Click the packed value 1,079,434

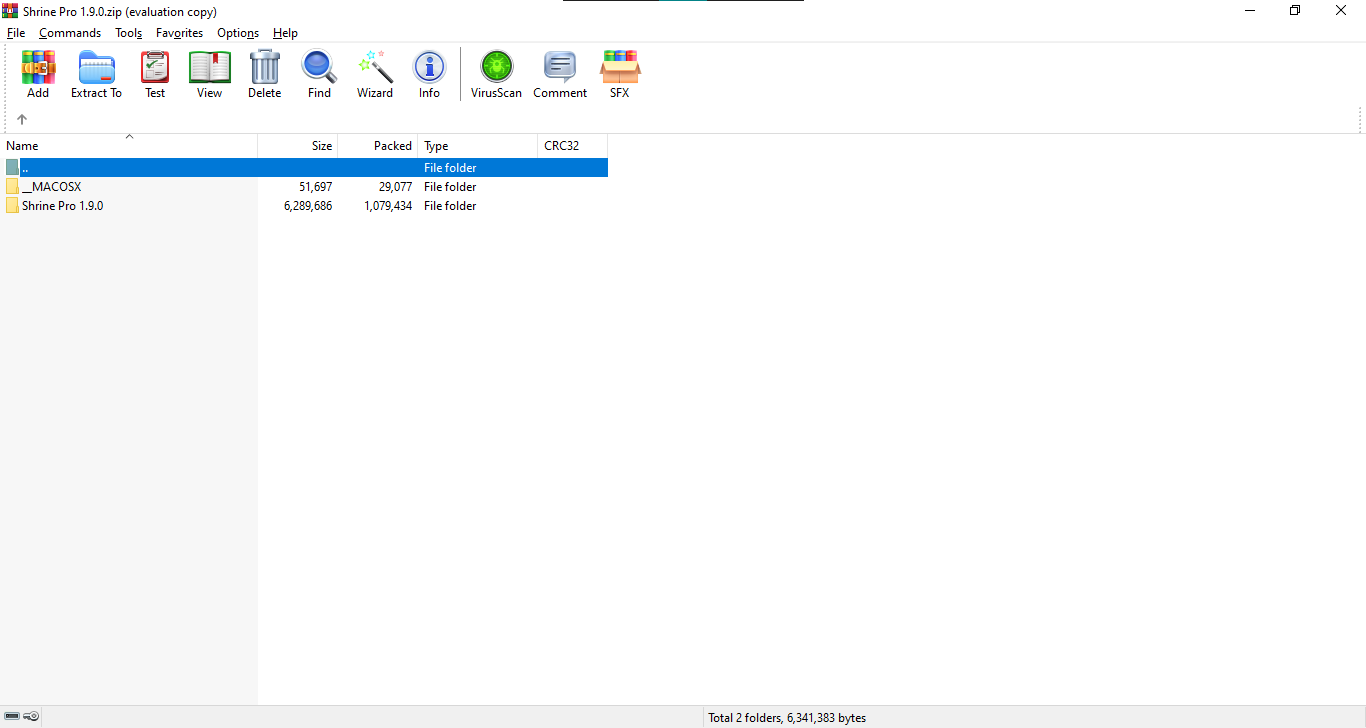388,206
